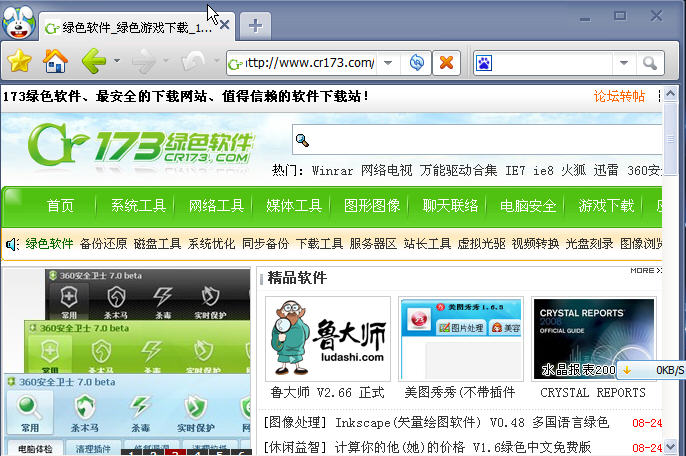Expand the search engine box dropdown
Viewport: 686px width, 456px height.
624,63
